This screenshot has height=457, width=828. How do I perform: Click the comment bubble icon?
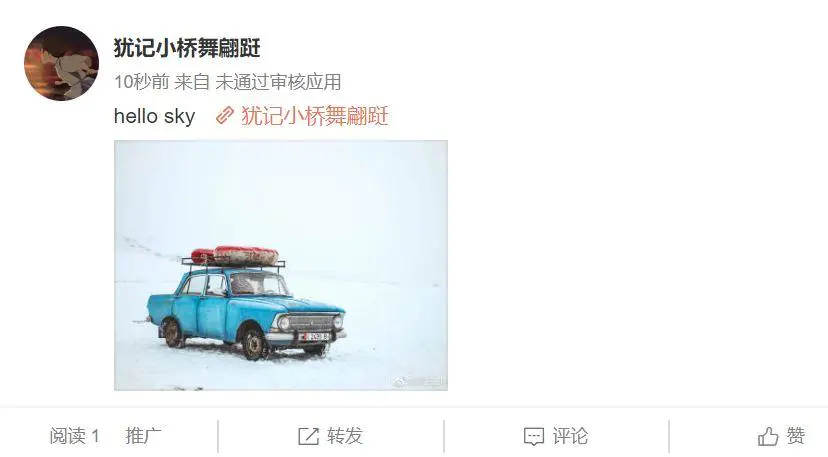pyautogui.click(x=533, y=436)
